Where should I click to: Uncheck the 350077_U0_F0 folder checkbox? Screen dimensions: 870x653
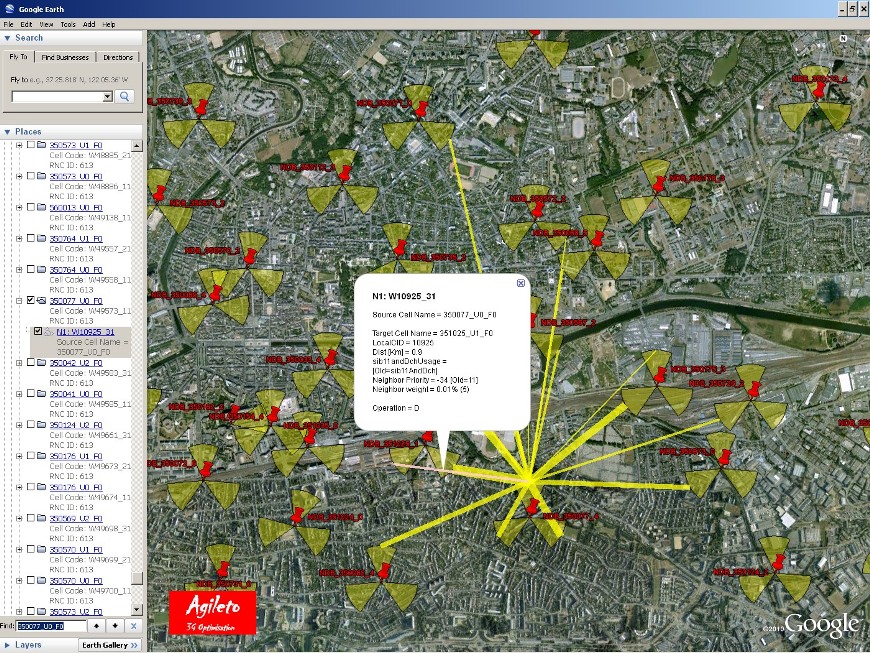30,300
